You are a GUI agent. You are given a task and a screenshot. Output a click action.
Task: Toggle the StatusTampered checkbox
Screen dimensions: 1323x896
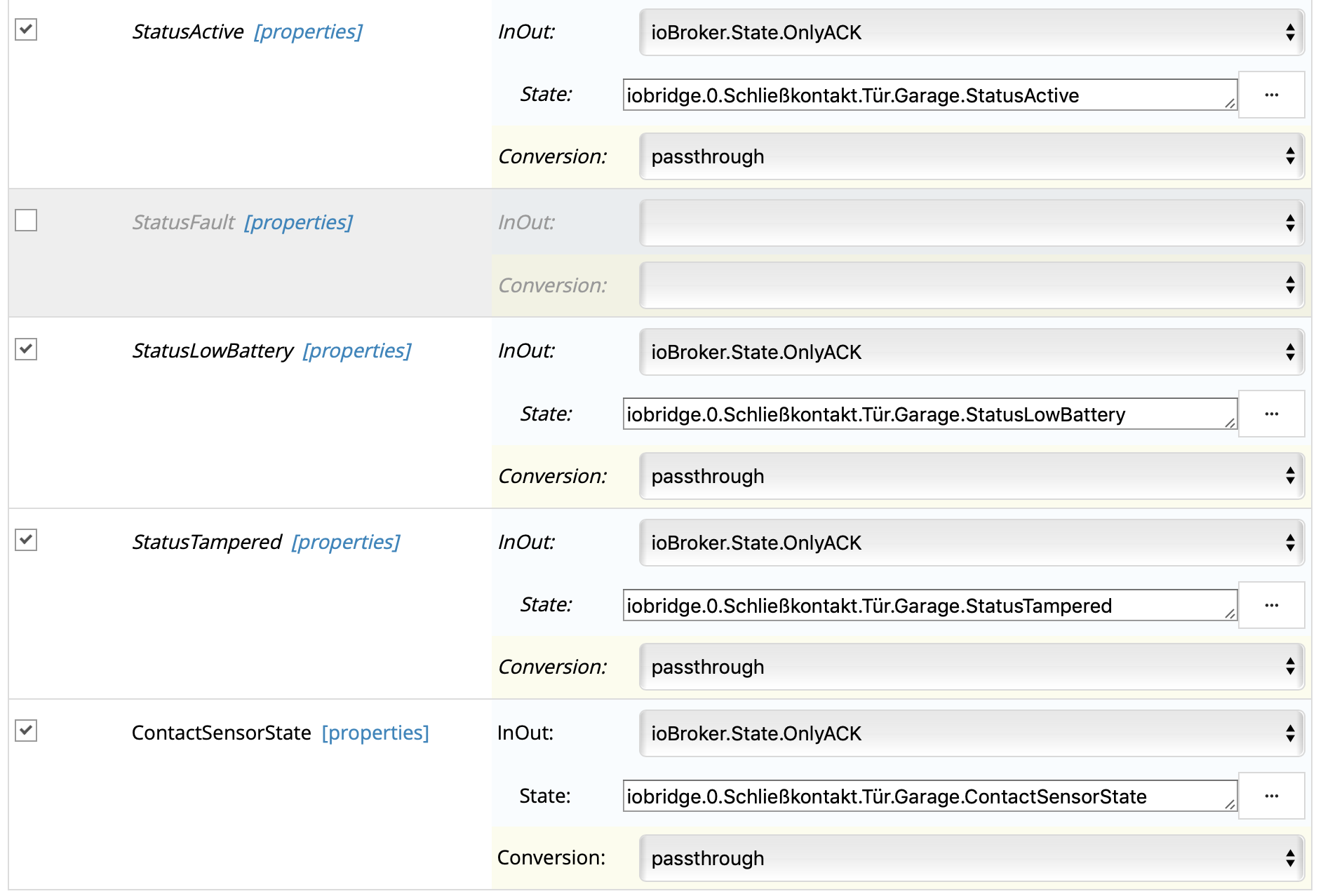click(x=26, y=541)
